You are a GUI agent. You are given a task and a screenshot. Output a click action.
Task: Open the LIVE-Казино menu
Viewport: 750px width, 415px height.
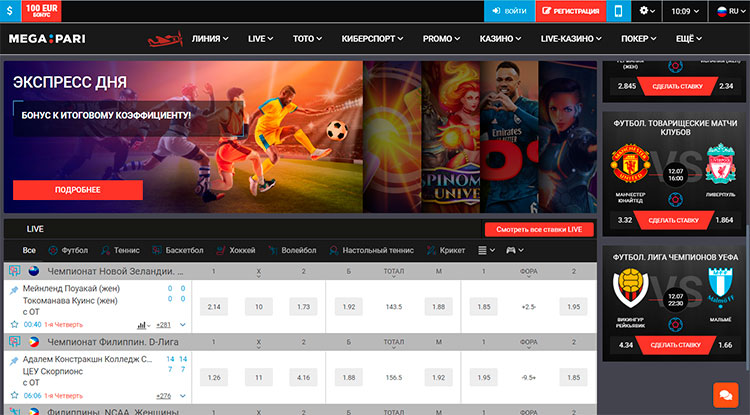click(x=571, y=39)
